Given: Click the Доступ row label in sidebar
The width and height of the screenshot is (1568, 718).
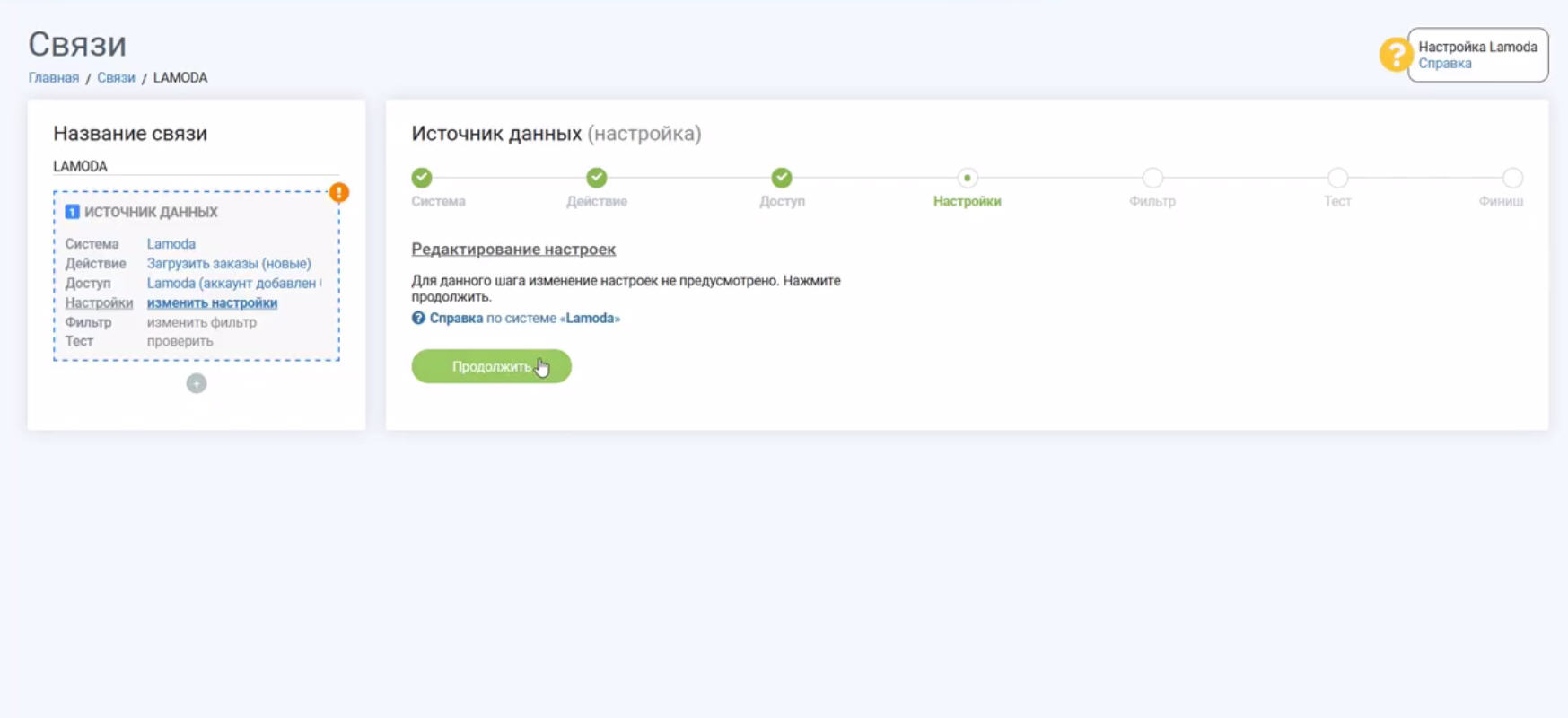Looking at the screenshot, I should click(x=88, y=283).
